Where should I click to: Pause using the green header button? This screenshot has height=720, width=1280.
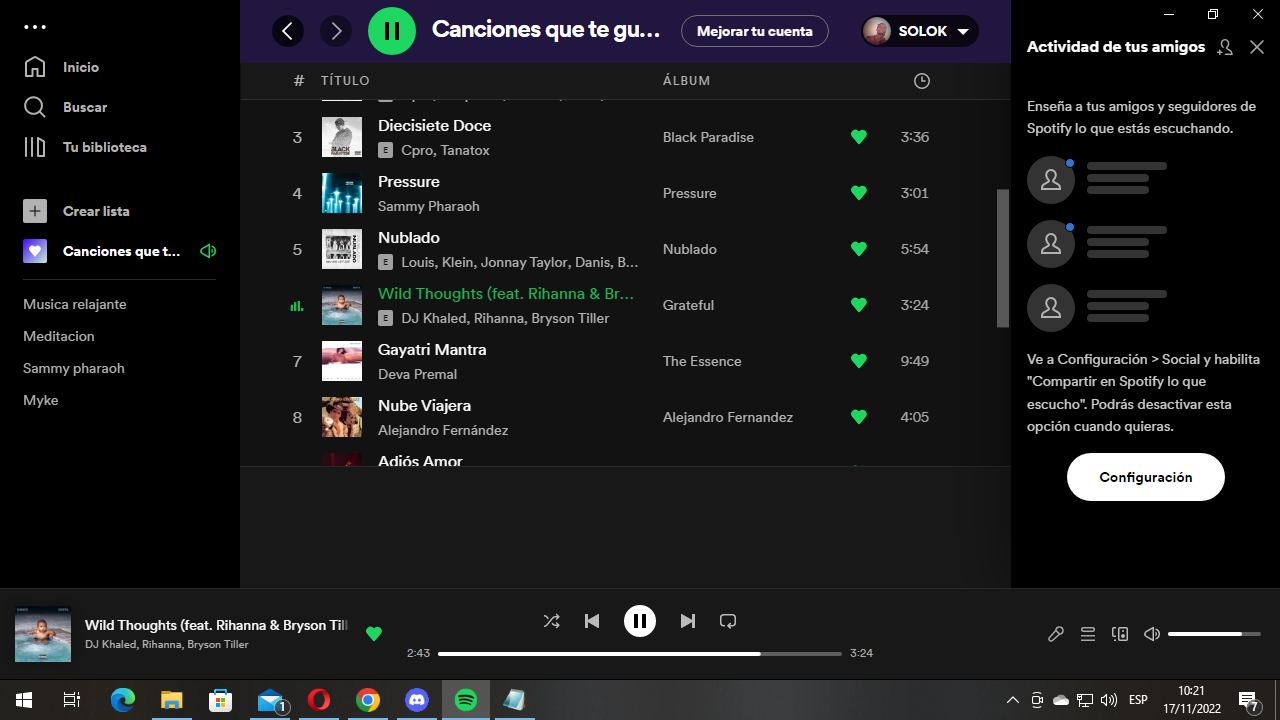coord(392,31)
